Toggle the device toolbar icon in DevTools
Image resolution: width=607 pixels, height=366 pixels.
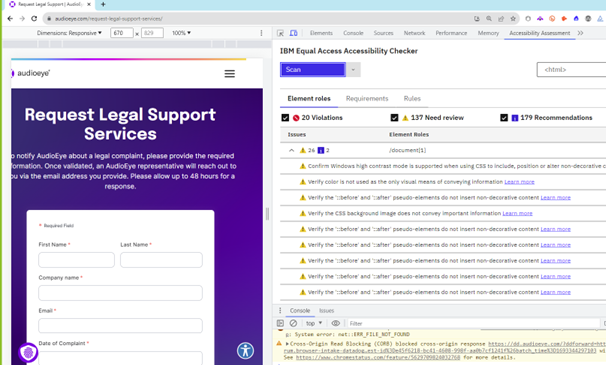tap(293, 33)
